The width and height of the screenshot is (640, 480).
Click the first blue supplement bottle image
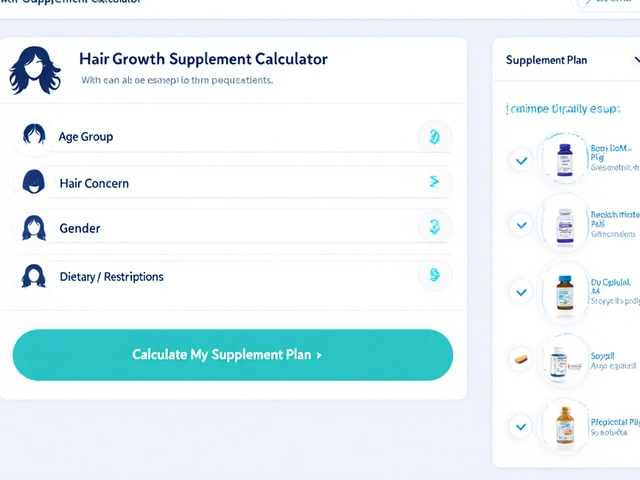[x=563, y=158]
